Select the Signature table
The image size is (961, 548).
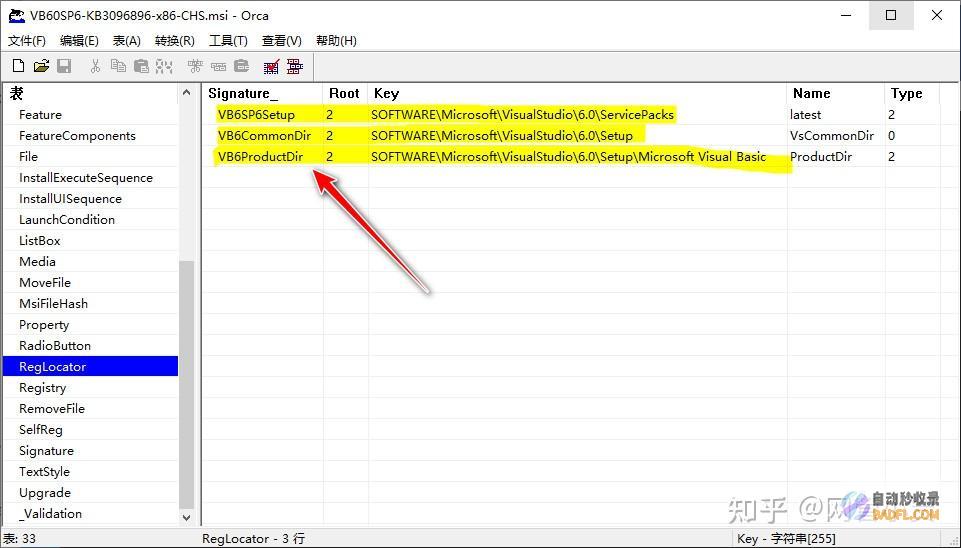[x=47, y=451]
